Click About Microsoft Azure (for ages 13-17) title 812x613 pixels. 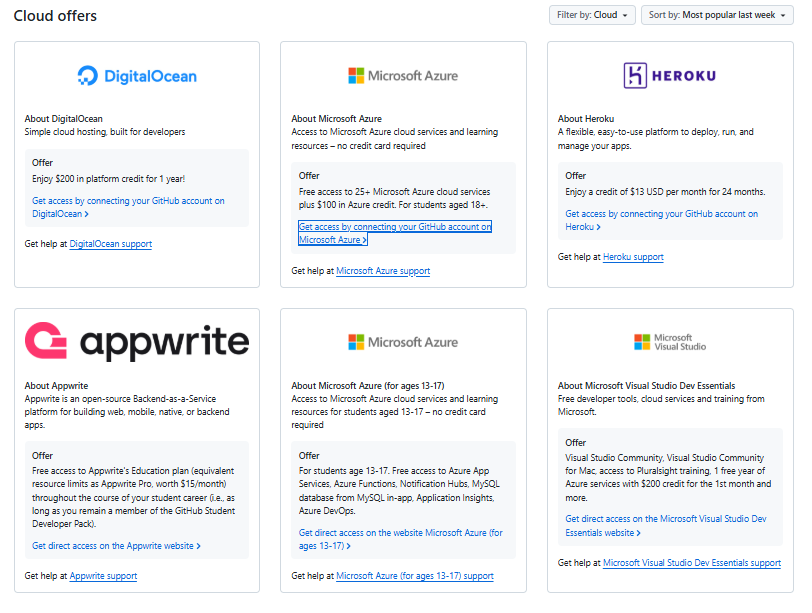coord(368,386)
